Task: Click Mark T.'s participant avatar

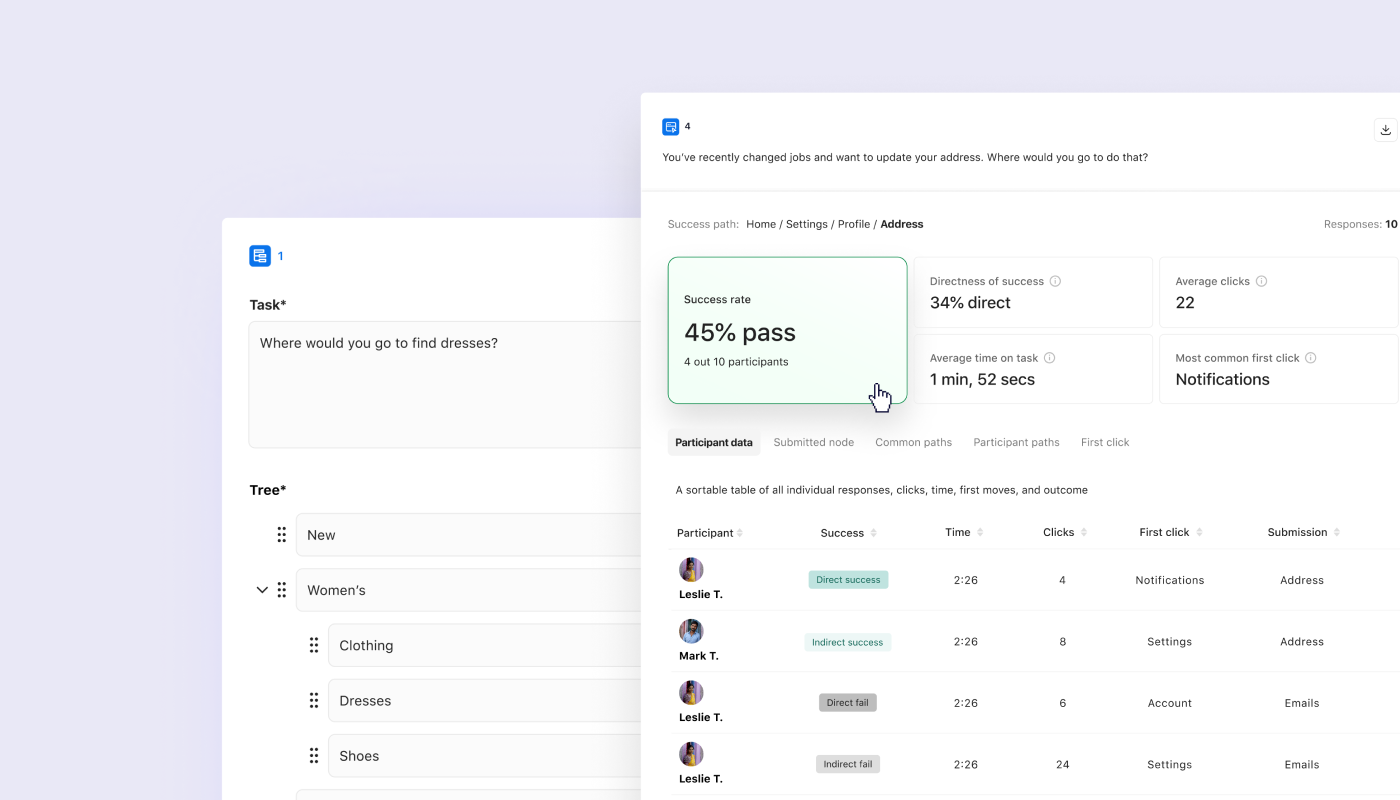Action: [x=691, y=632]
